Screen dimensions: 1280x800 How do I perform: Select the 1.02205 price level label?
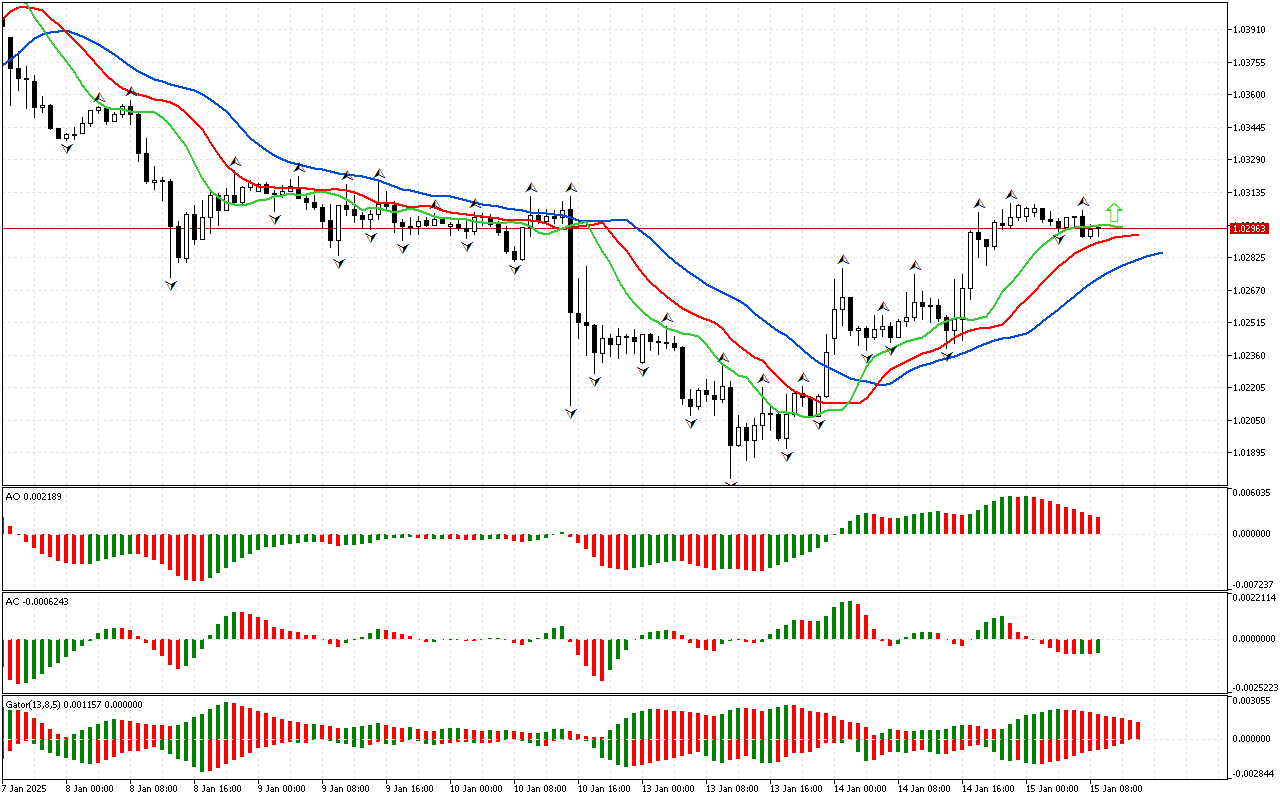(x=1251, y=387)
